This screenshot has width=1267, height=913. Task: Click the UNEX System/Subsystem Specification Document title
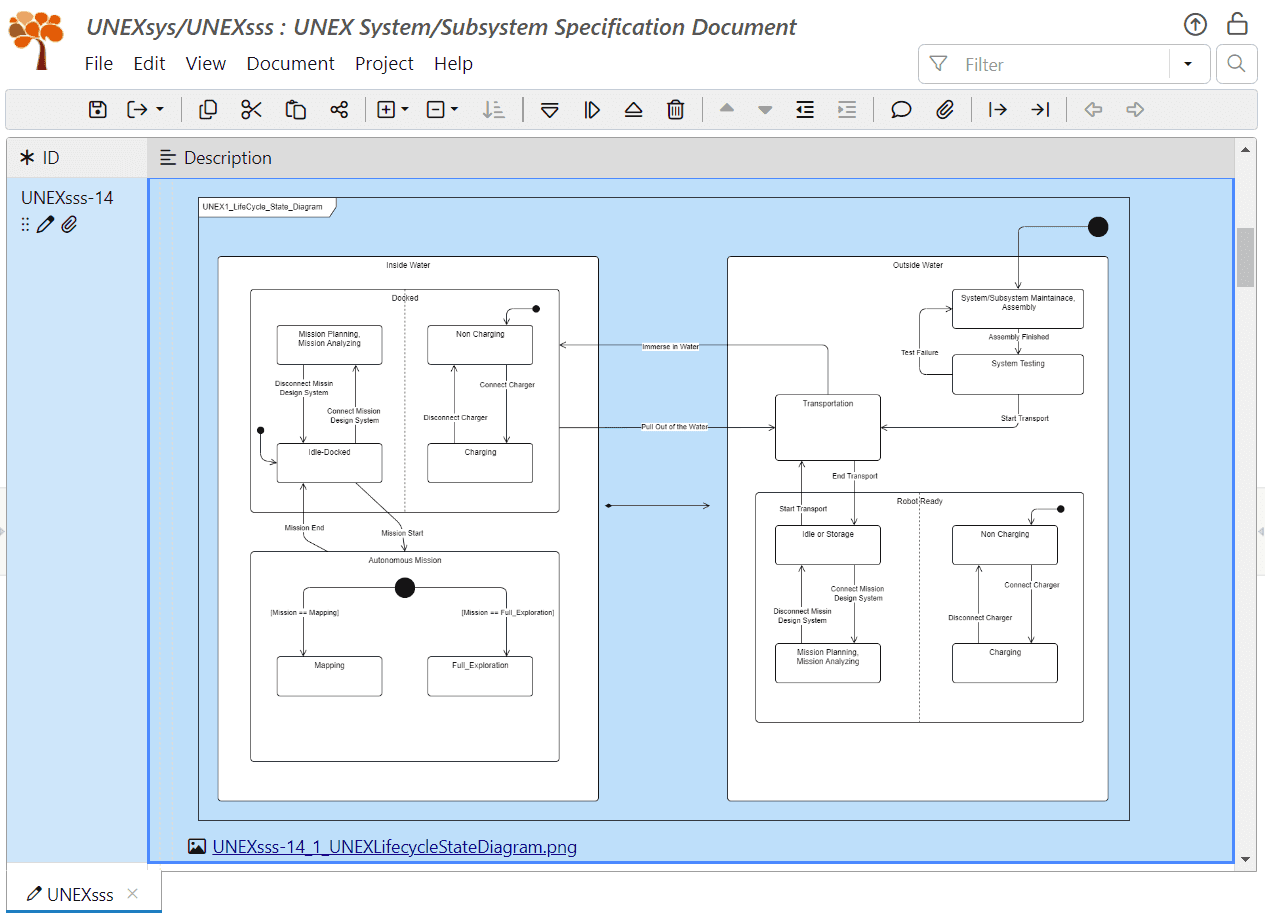[441, 27]
